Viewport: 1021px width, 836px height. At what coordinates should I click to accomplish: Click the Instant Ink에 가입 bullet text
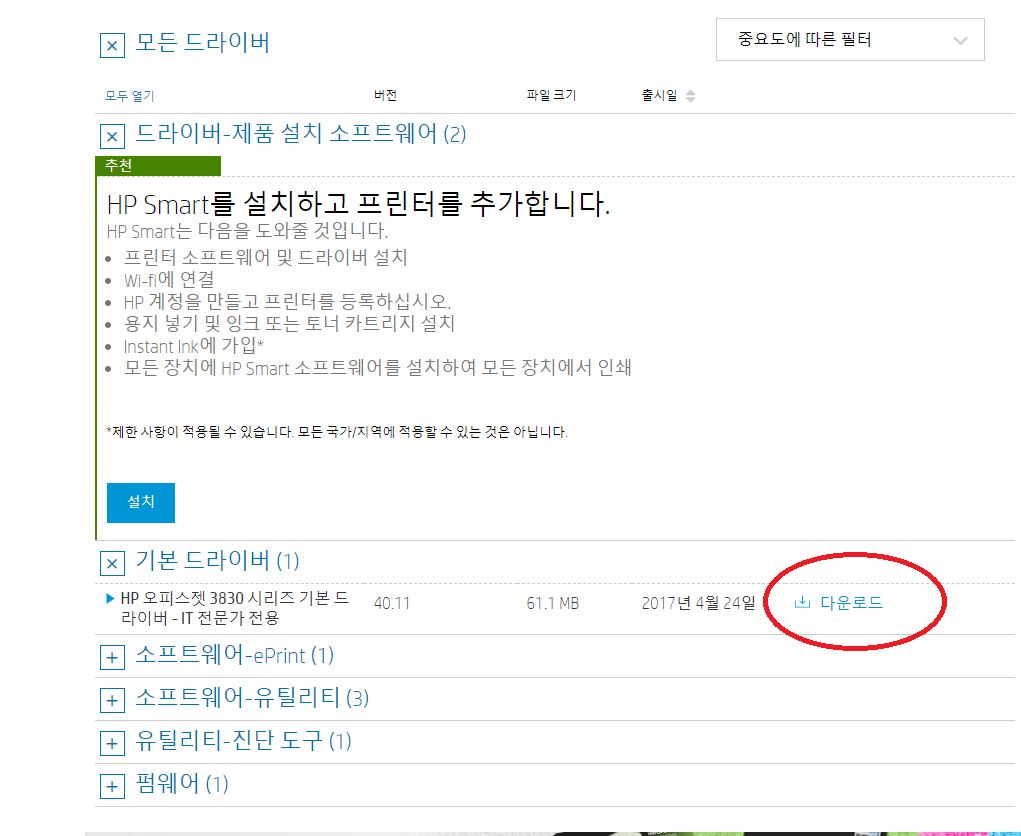click(193, 346)
